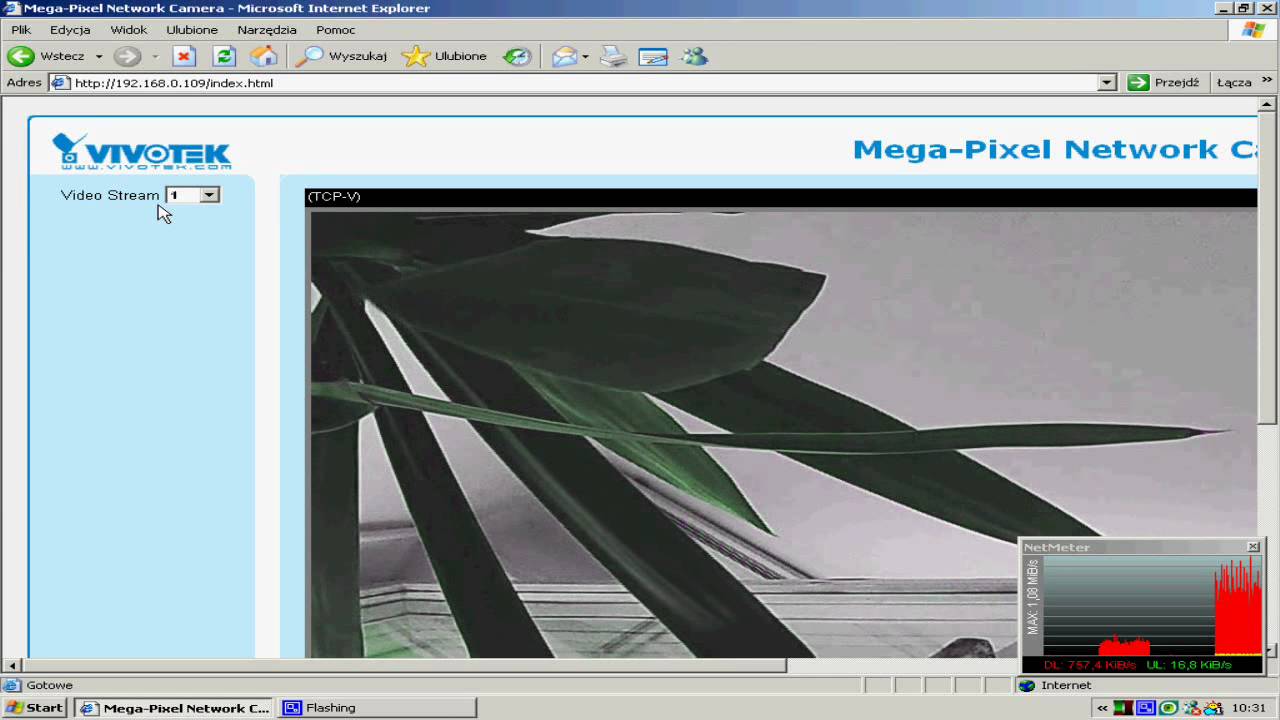Click the page icon beside address URL
Viewport: 1280px width, 720px height.
click(x=60, y=83)
